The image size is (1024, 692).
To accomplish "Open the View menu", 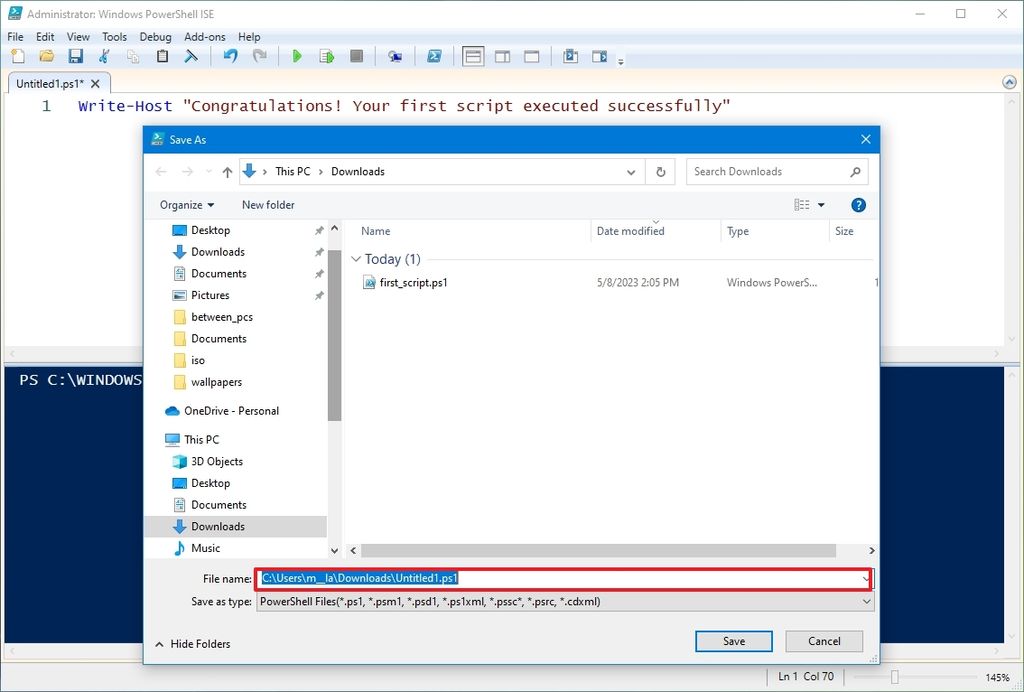I will click(x=78, y=37).
